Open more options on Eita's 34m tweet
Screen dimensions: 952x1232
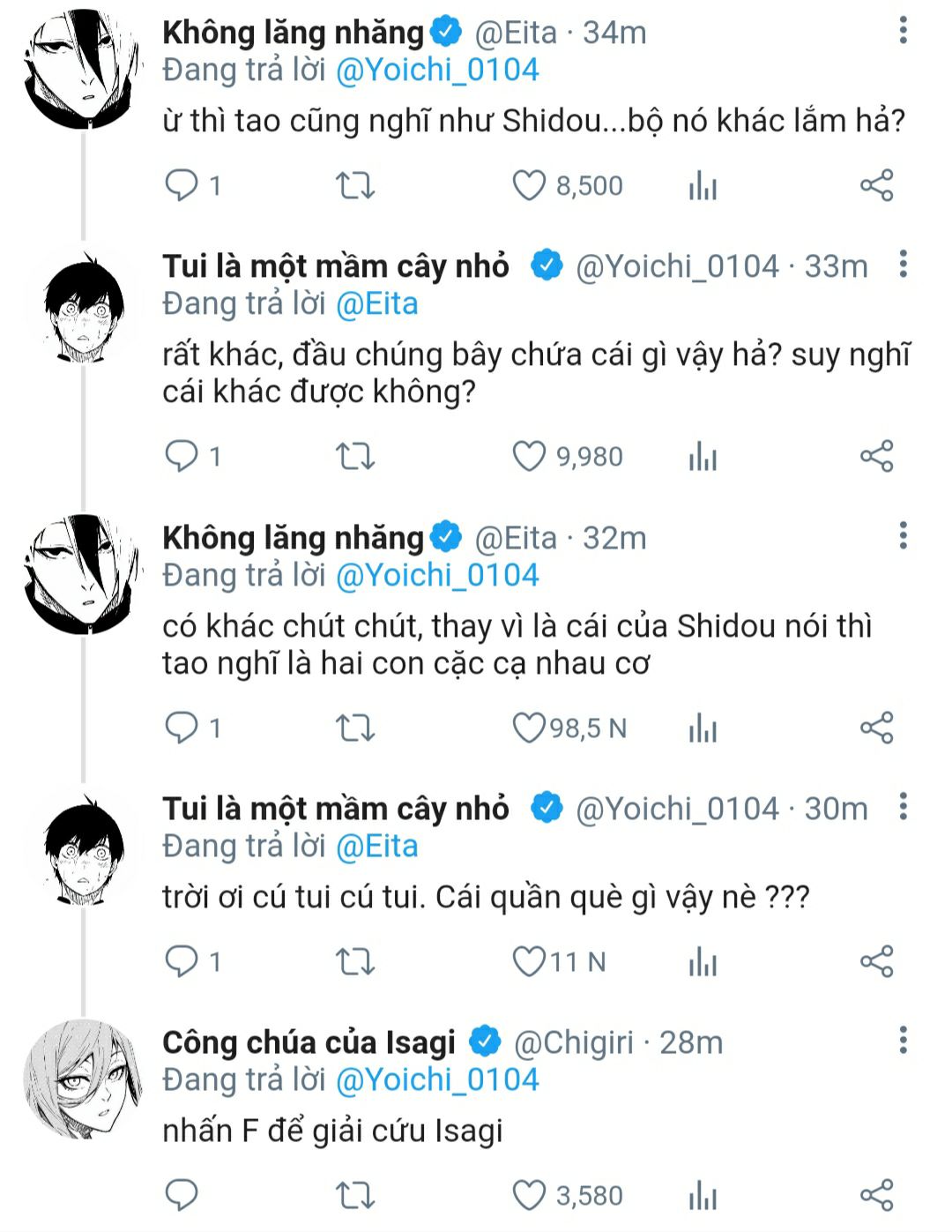point(903,31)
